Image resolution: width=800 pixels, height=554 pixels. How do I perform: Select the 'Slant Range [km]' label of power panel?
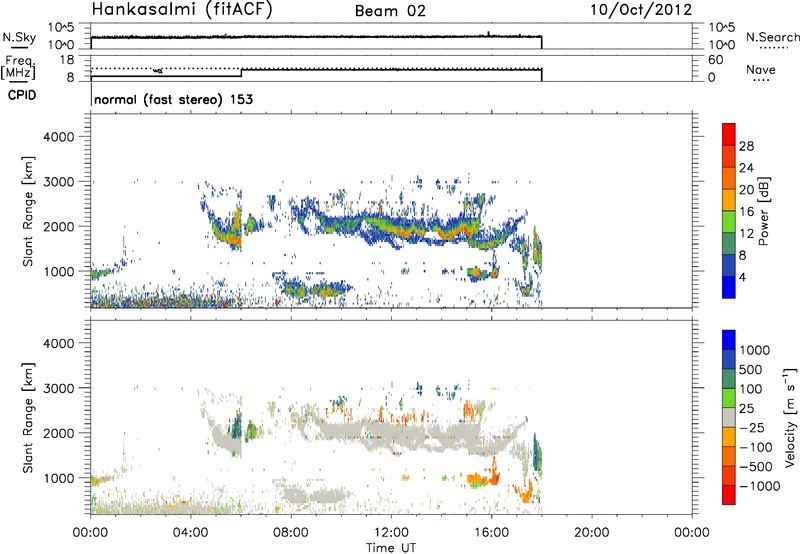coord(28,211)
